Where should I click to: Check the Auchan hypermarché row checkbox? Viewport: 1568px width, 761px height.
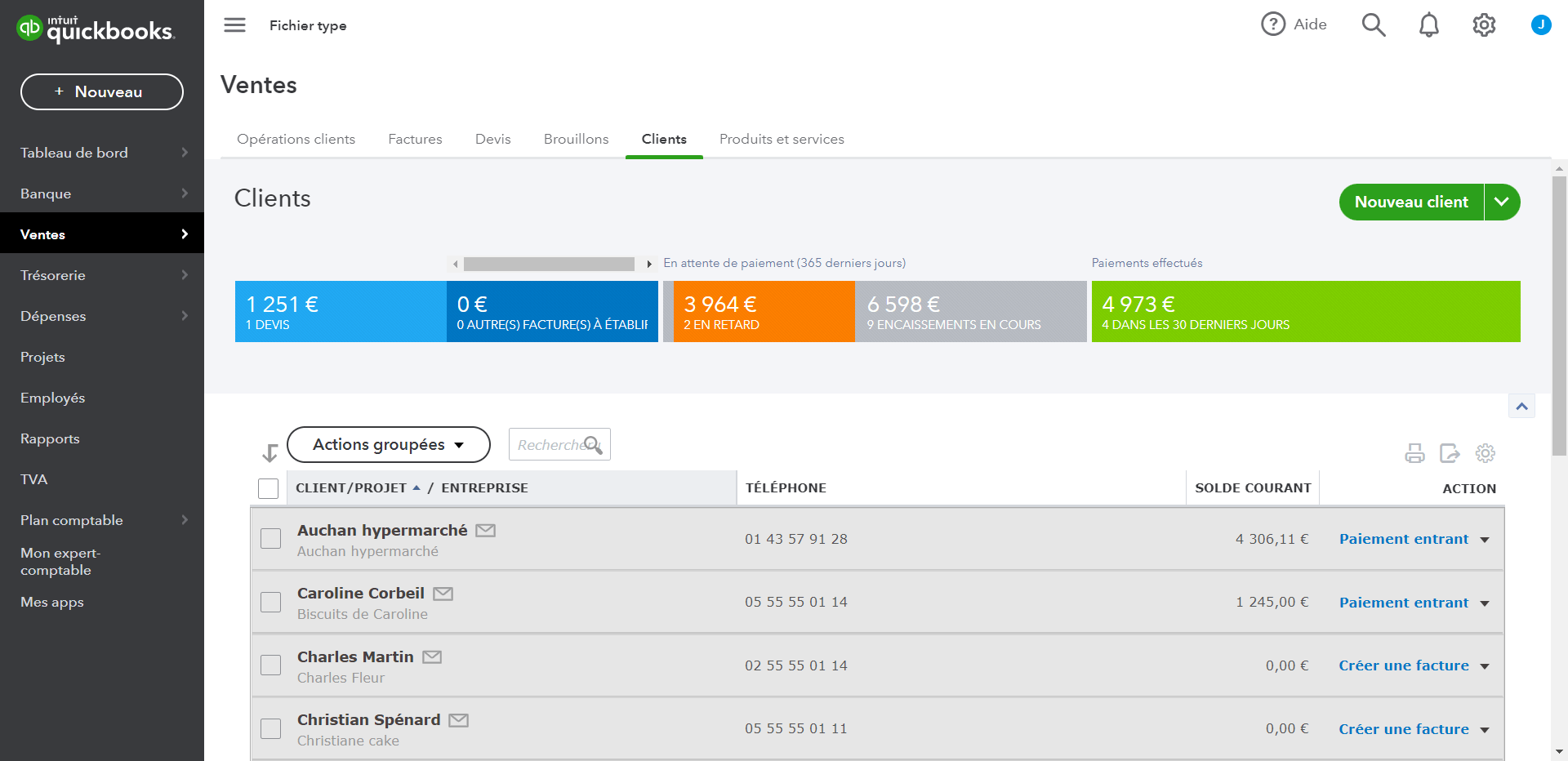(270, 539)
